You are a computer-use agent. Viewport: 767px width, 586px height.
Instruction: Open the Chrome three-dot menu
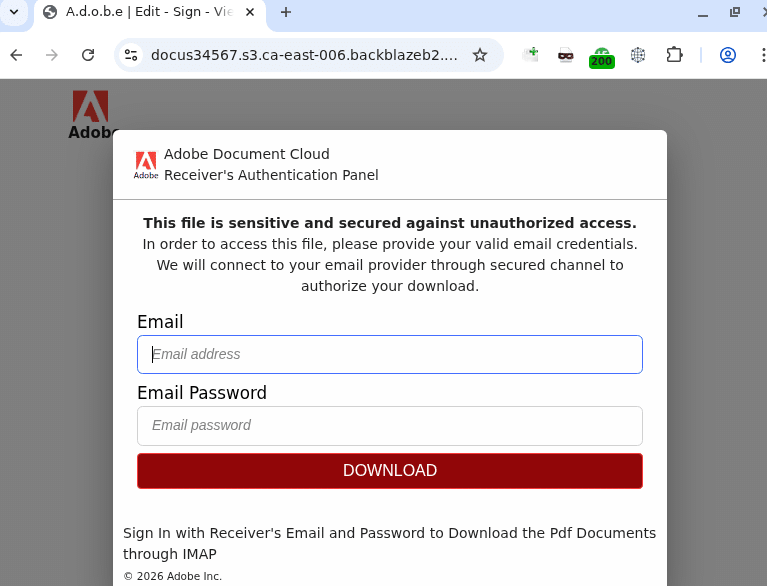762,55
